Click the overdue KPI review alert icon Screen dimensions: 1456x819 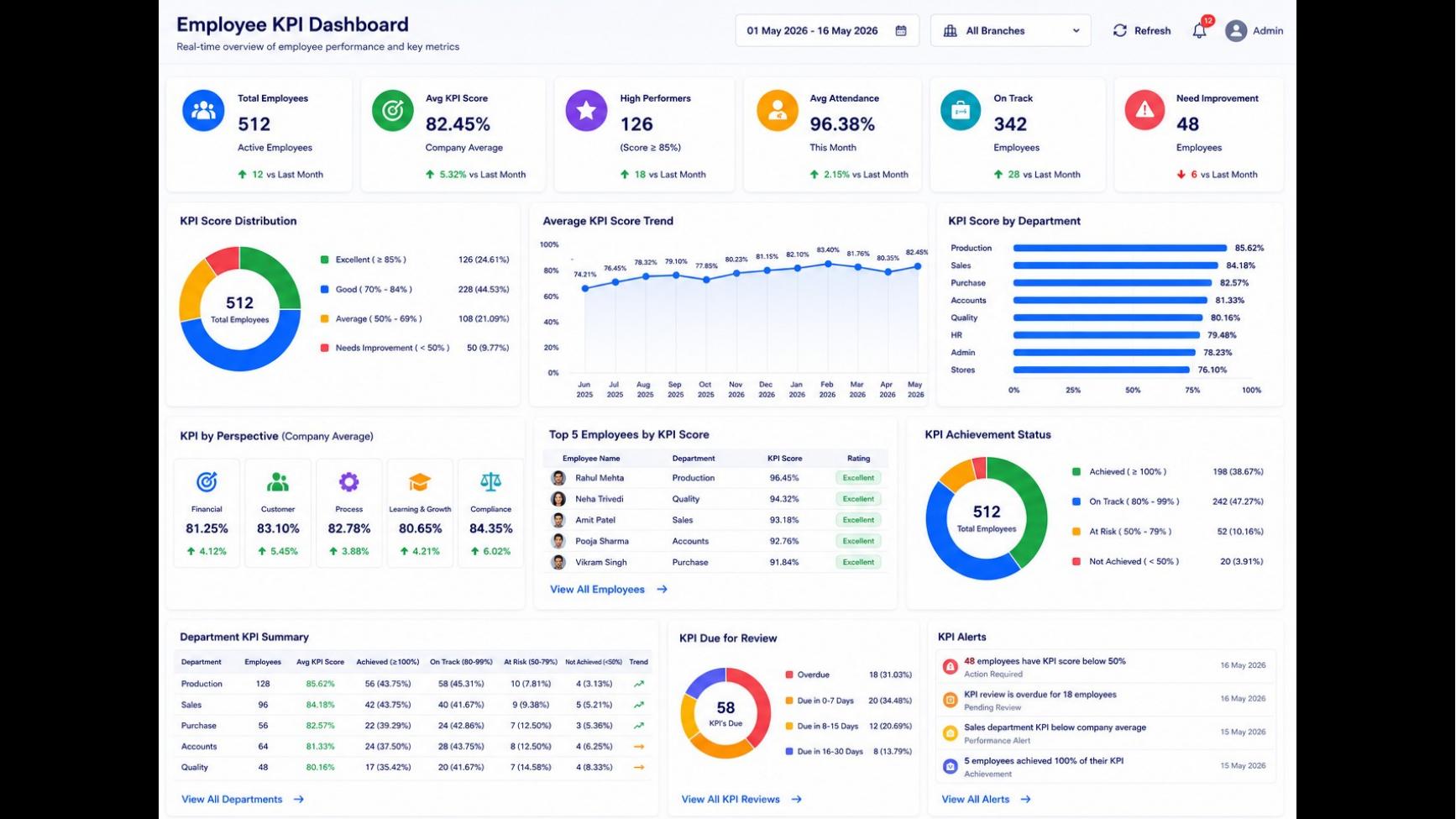click(x=950, y=700)
